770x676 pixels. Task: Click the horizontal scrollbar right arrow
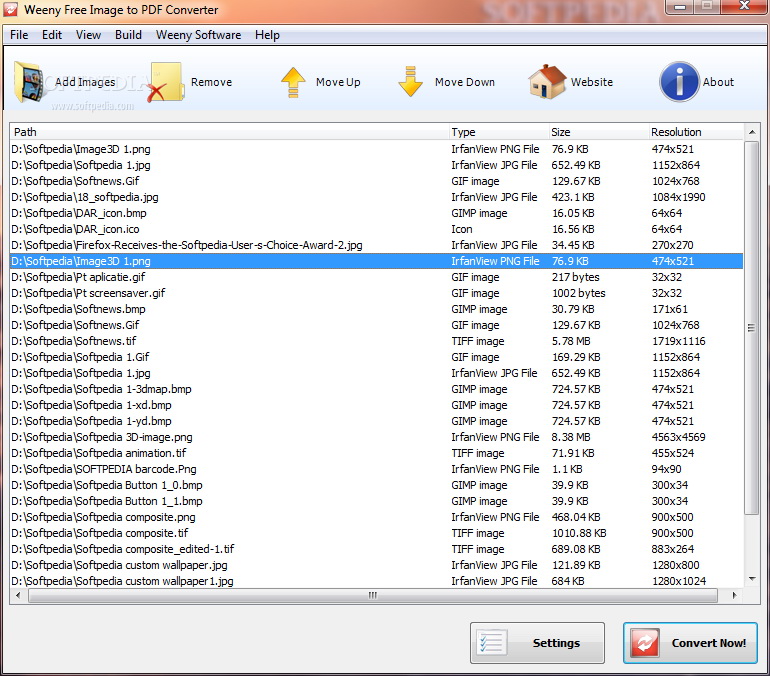pos(734,595)
